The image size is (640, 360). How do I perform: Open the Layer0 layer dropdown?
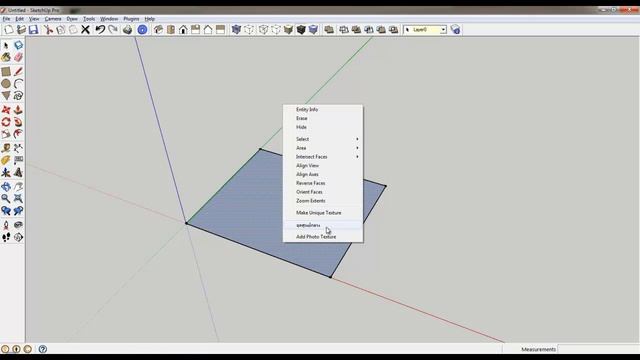425,30
